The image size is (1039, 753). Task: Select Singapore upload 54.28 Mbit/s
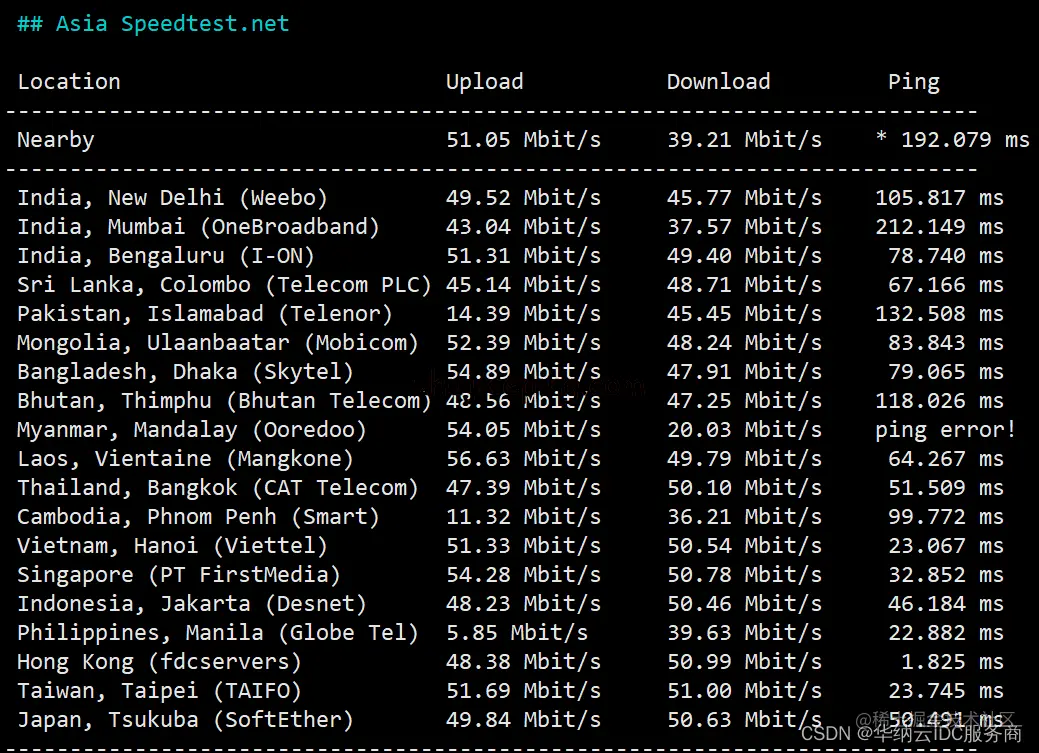coord(523,575)
